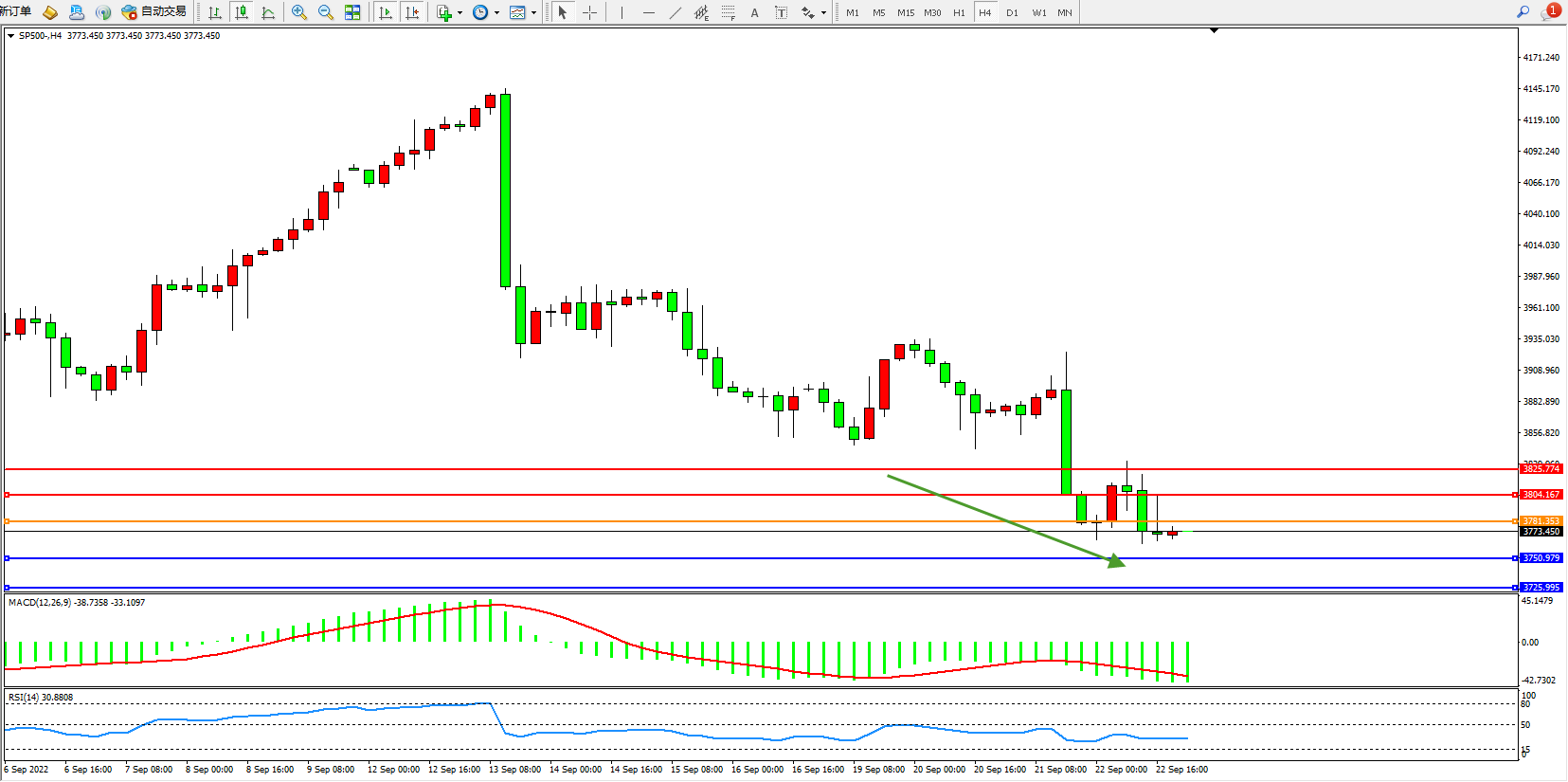This screenshot has width=1568, height=782.
Task: Expand the periodicity clock dropdown
Action: pyautogui.click(x=496, y=13)
